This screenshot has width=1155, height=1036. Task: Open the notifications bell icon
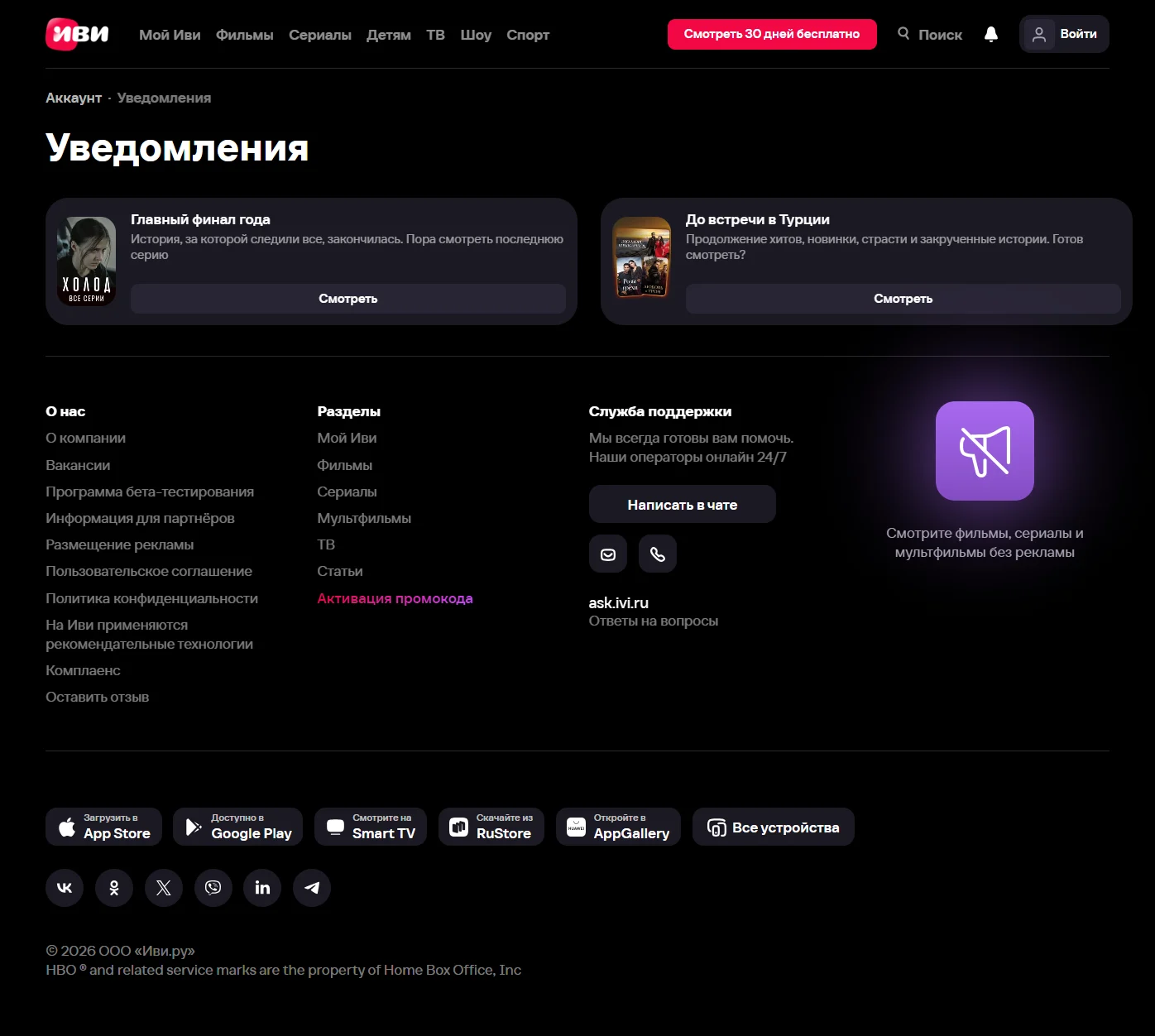991,34
